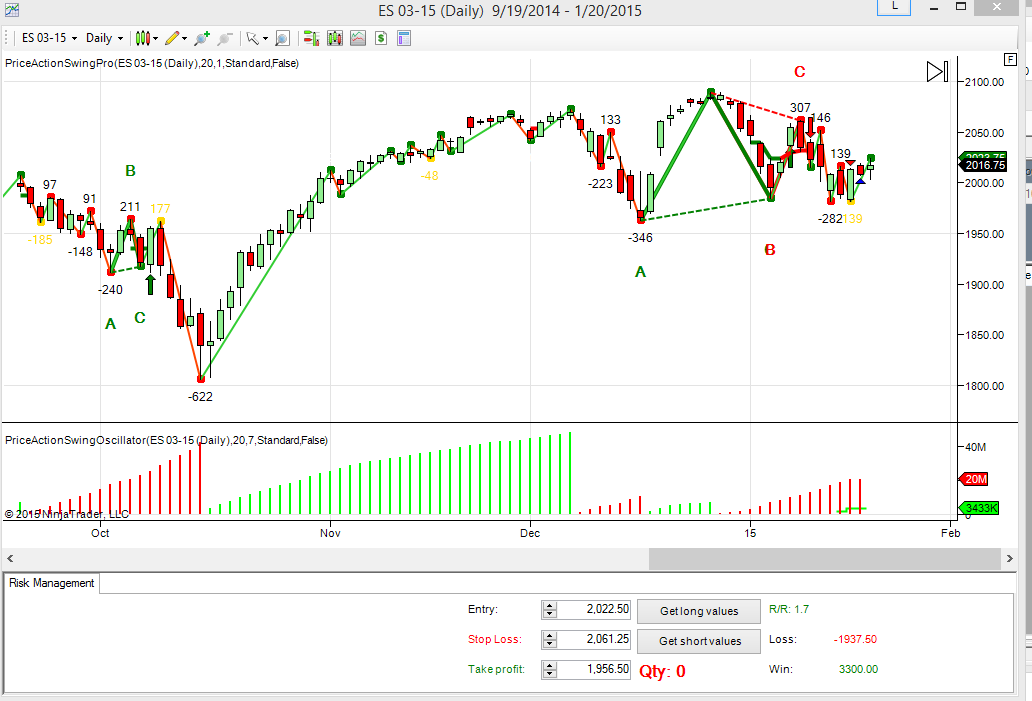Decrease Take profit with down stepper
The width and height of the screenshot is (1032, 701).
550,674
